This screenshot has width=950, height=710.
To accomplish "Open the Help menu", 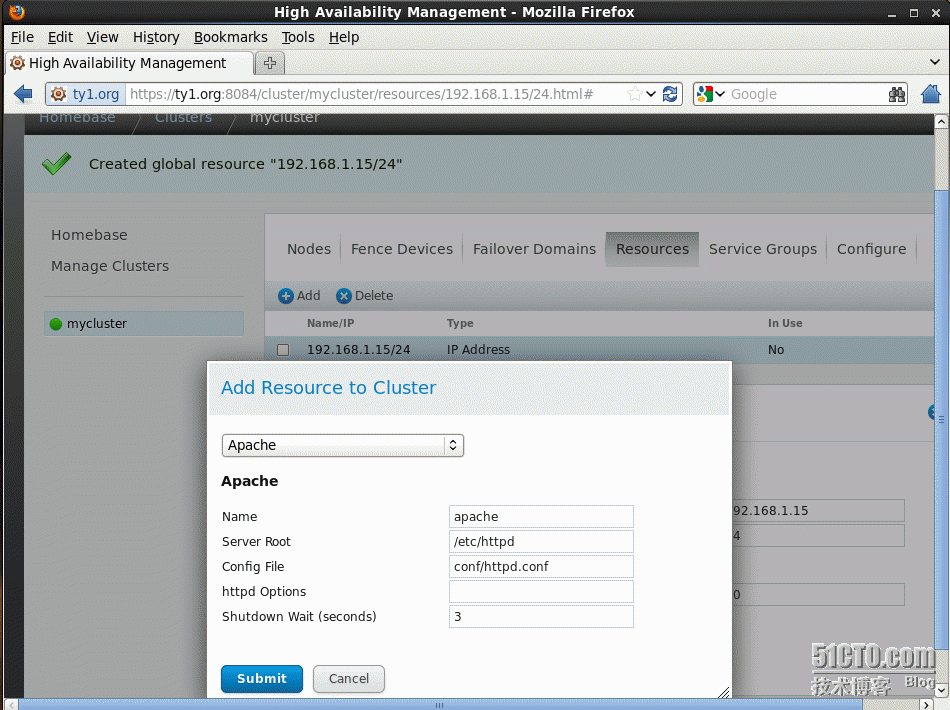I will [x=344, y=37].
